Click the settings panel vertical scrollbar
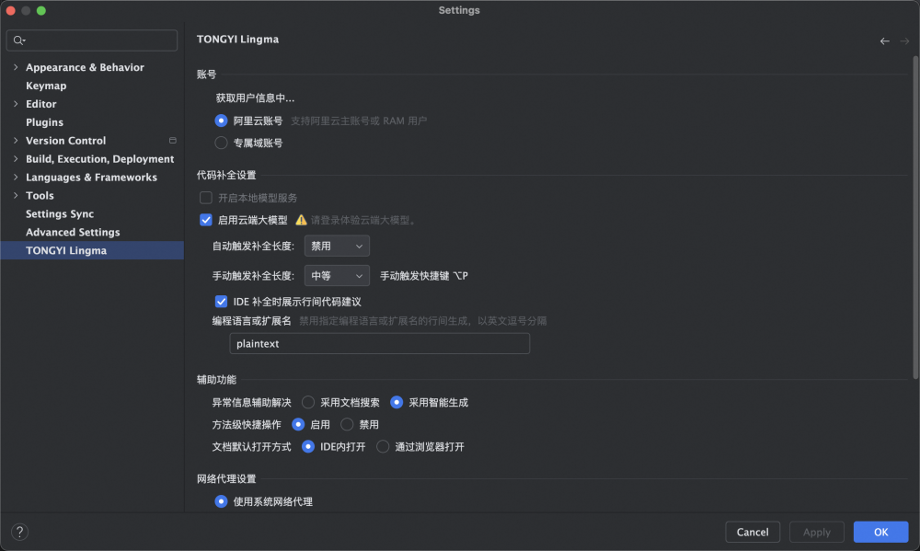This screenshot has height=552, width=920. (915, 217)
